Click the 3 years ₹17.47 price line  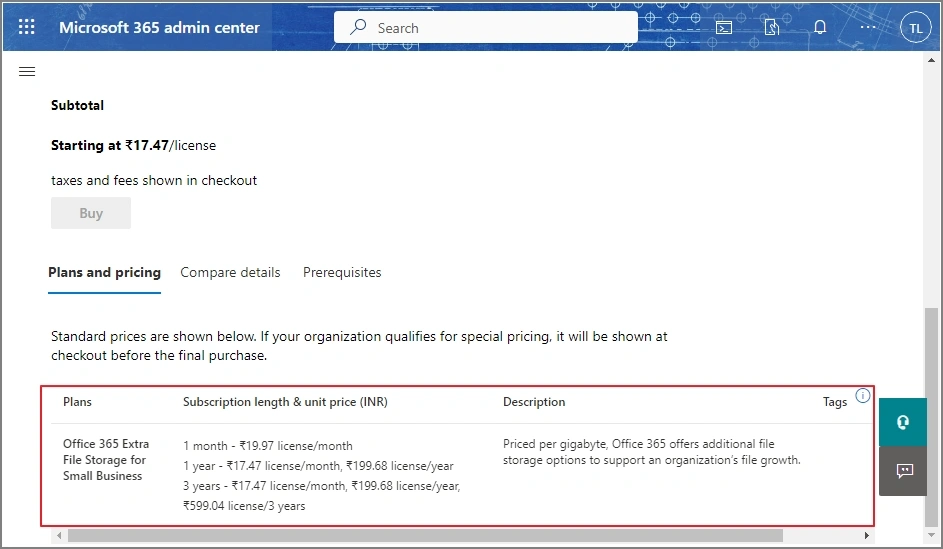[x=322, y=485]
